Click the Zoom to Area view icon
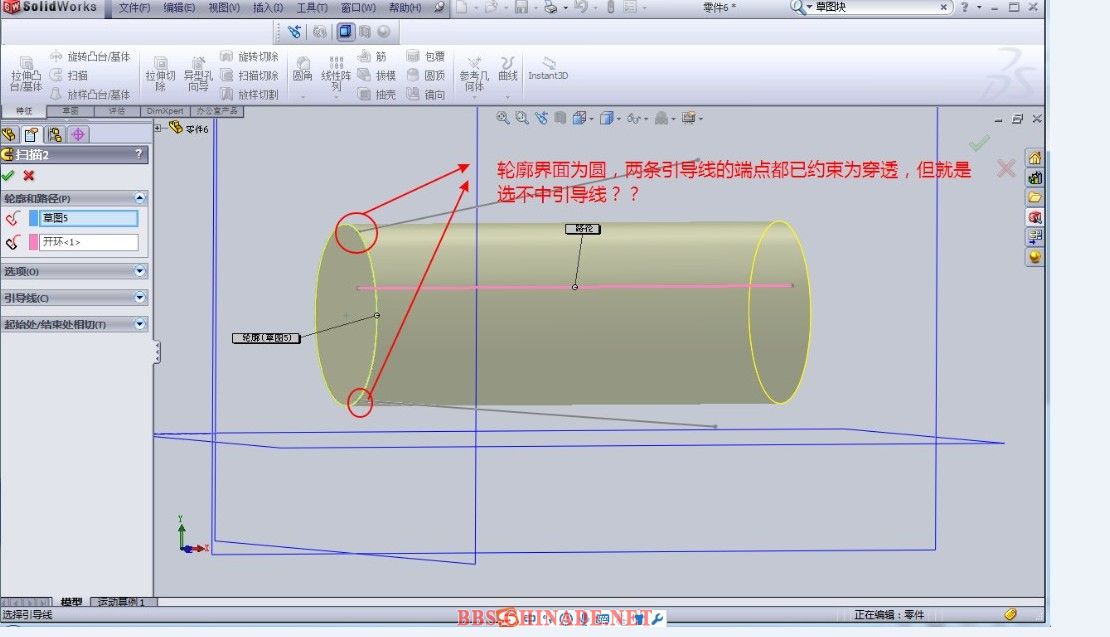The height and width of the screenshot is (637, 1110). point(522,118)
